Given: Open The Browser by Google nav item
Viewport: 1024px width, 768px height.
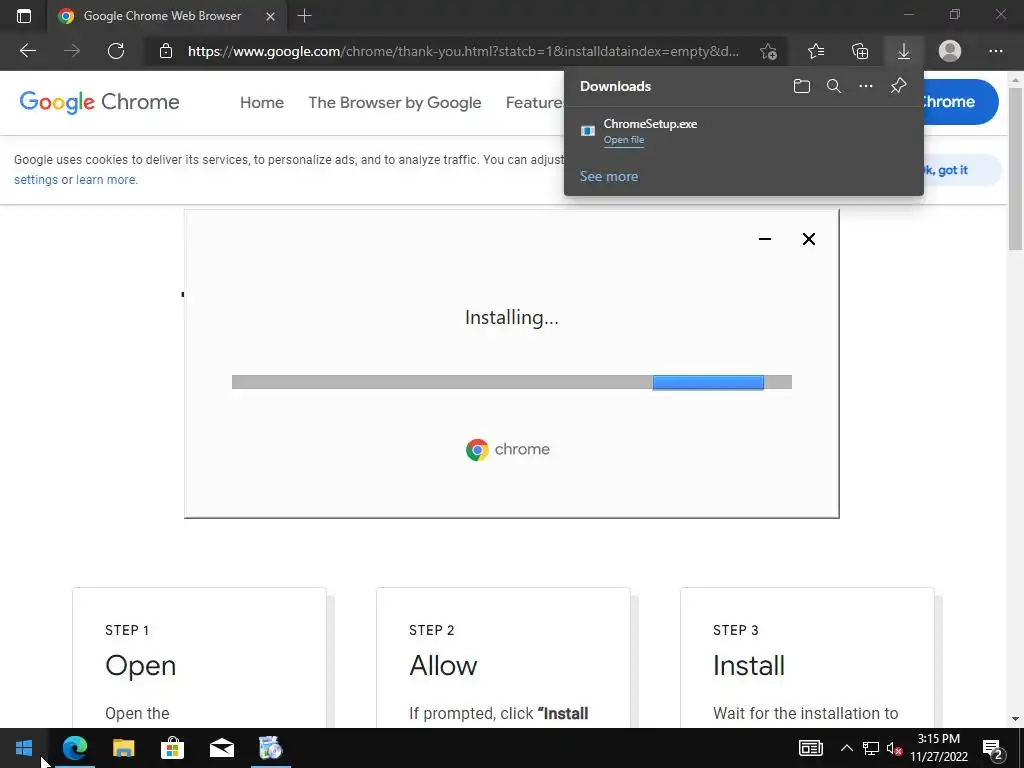Looking at the screenshot, I should coord(394,103).
